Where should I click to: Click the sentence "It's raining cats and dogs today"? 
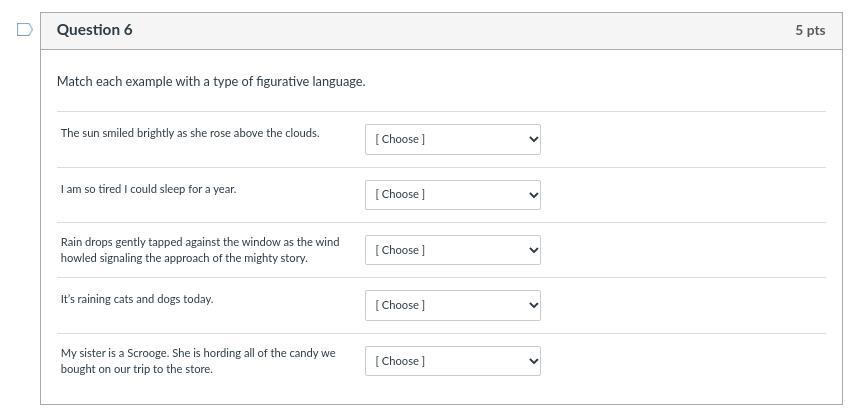tap(137, 299)
